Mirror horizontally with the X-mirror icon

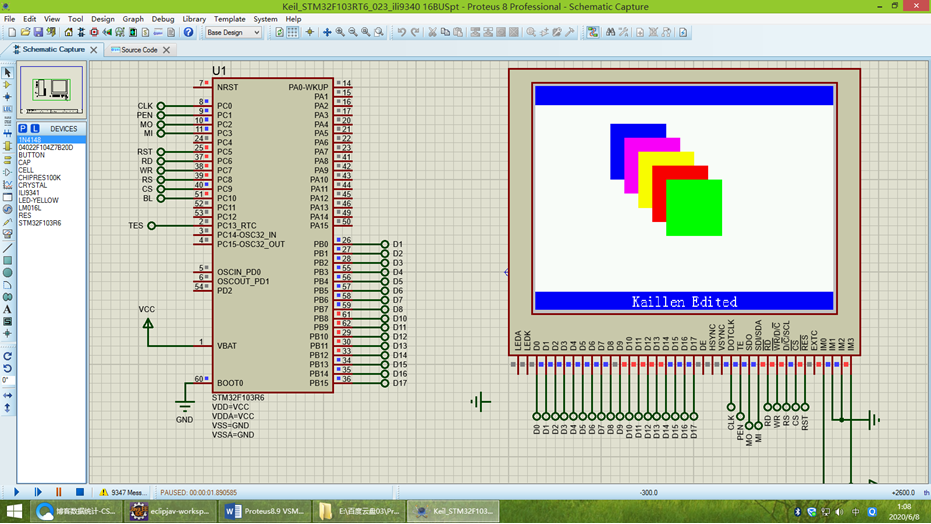(8, 395)
